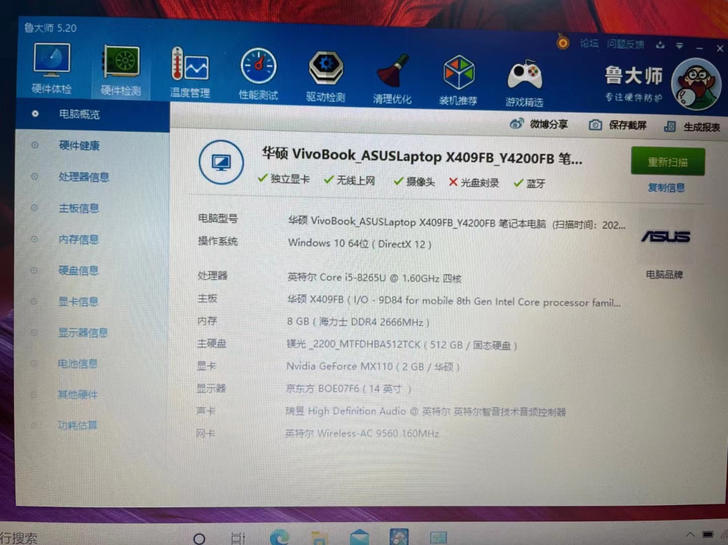Click 保存截屏 to save a screenshot

(x=618, y=125)
